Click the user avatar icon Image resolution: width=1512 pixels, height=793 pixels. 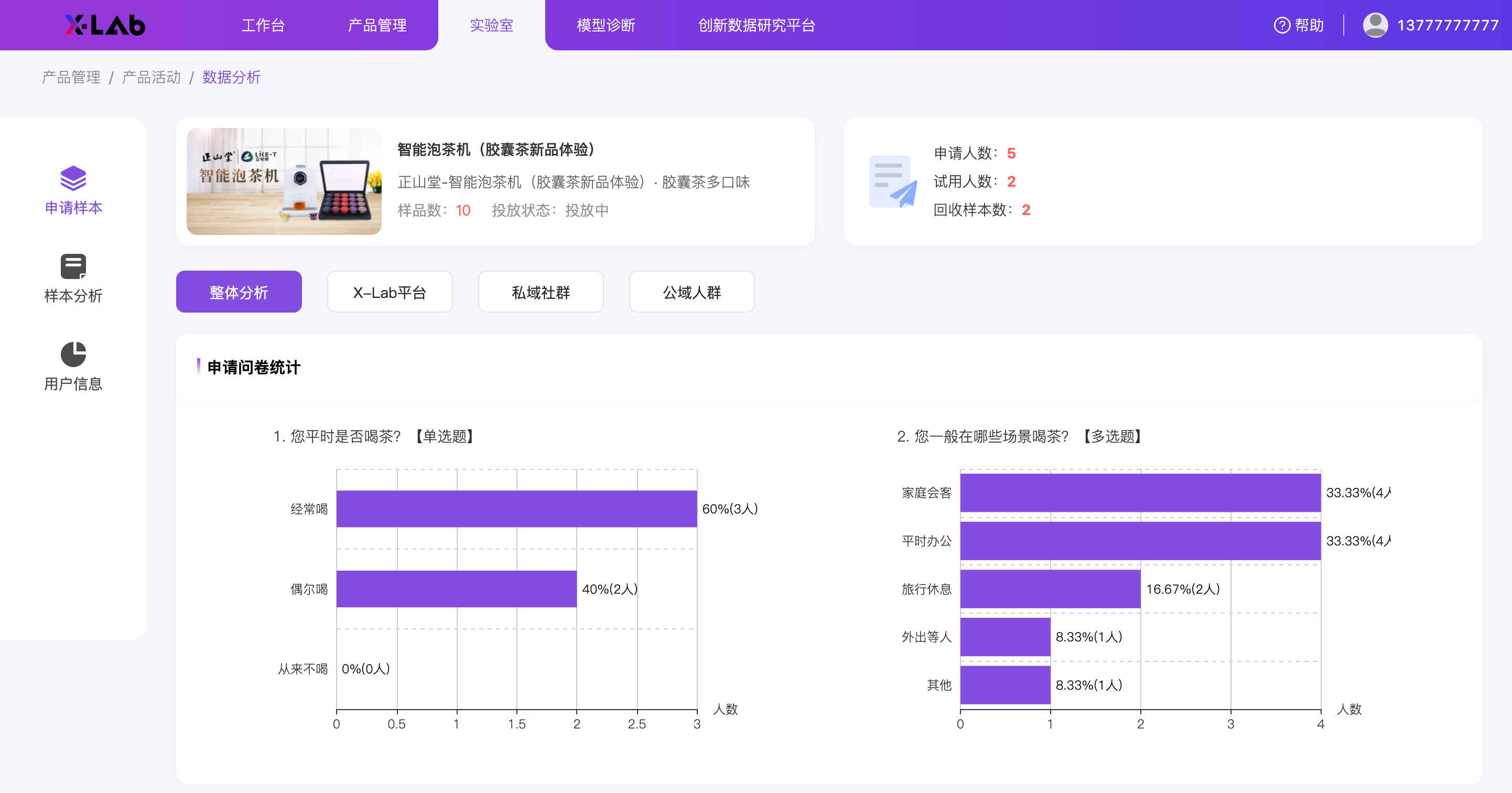point(1375,25)
